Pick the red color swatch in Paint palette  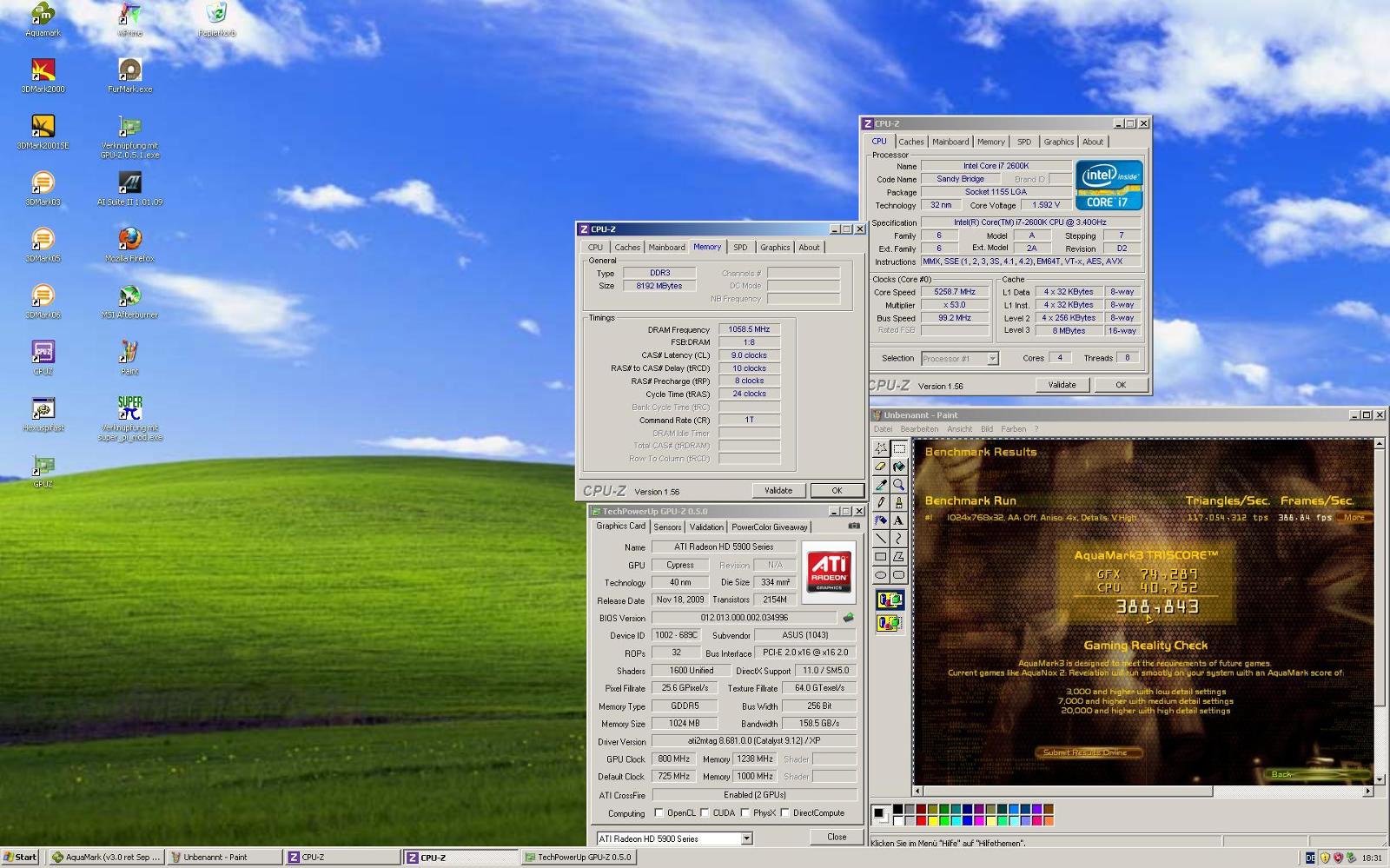click(x=921, y=820)
